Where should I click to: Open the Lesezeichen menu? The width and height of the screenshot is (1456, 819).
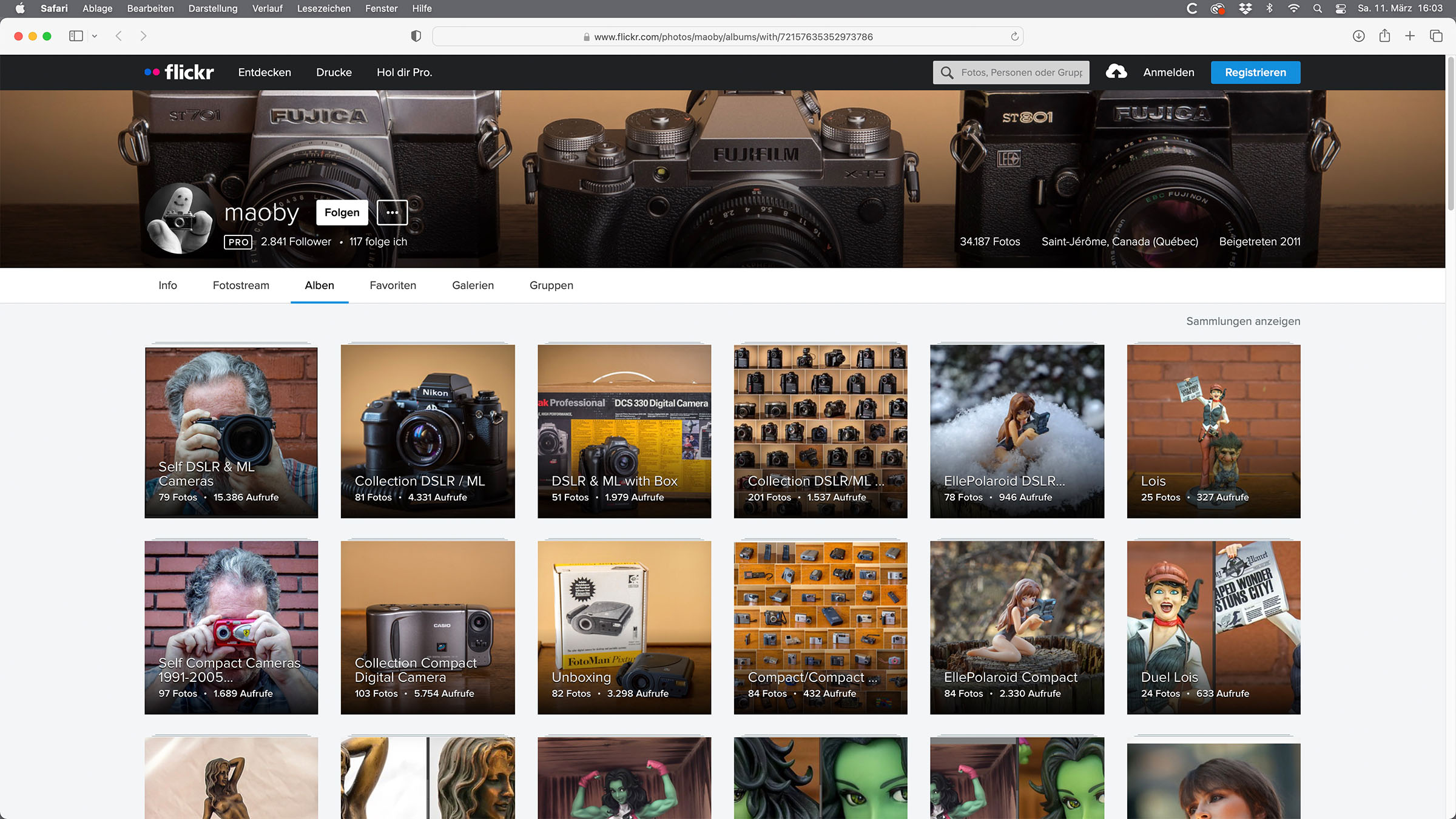(x=324, y=8)
